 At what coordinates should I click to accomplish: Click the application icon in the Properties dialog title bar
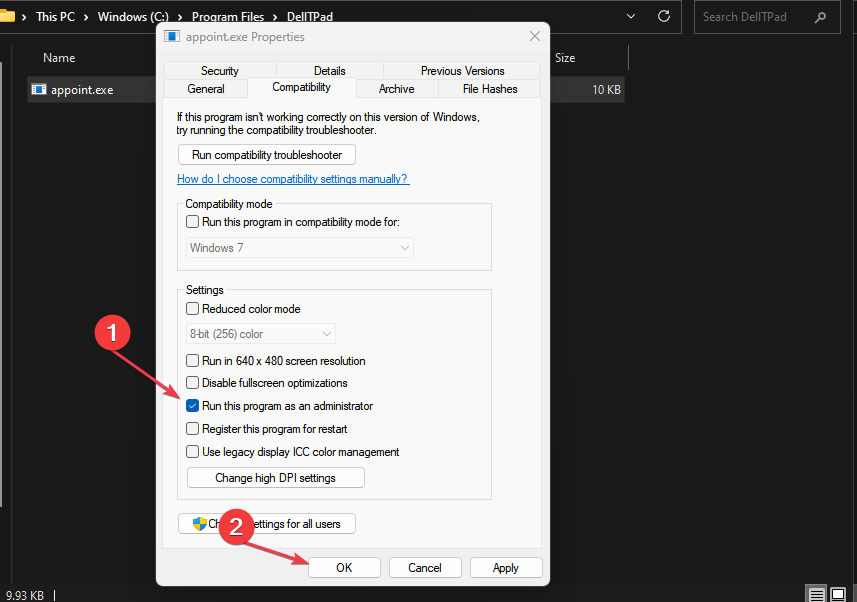tap(170, 35)
